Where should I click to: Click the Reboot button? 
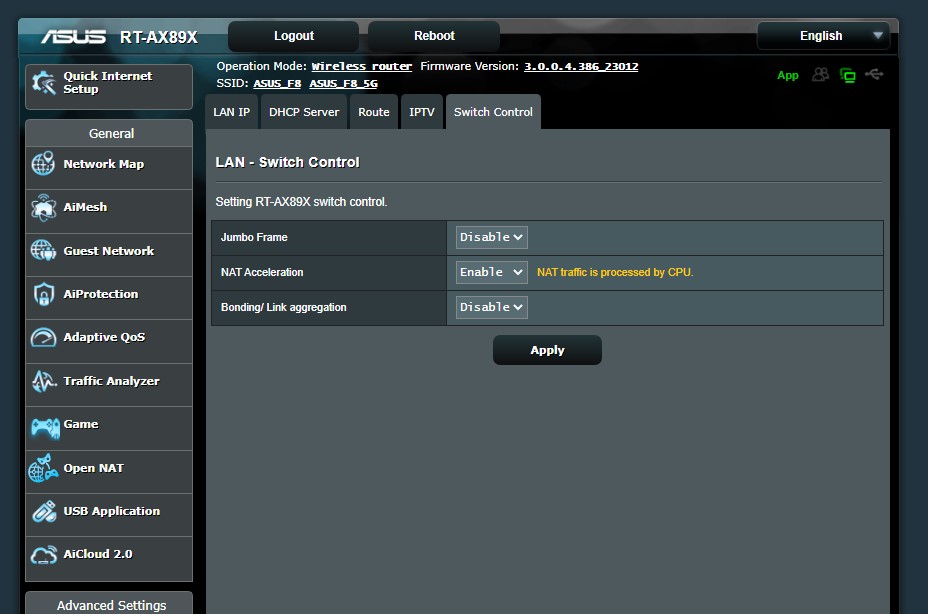(434, 36)
